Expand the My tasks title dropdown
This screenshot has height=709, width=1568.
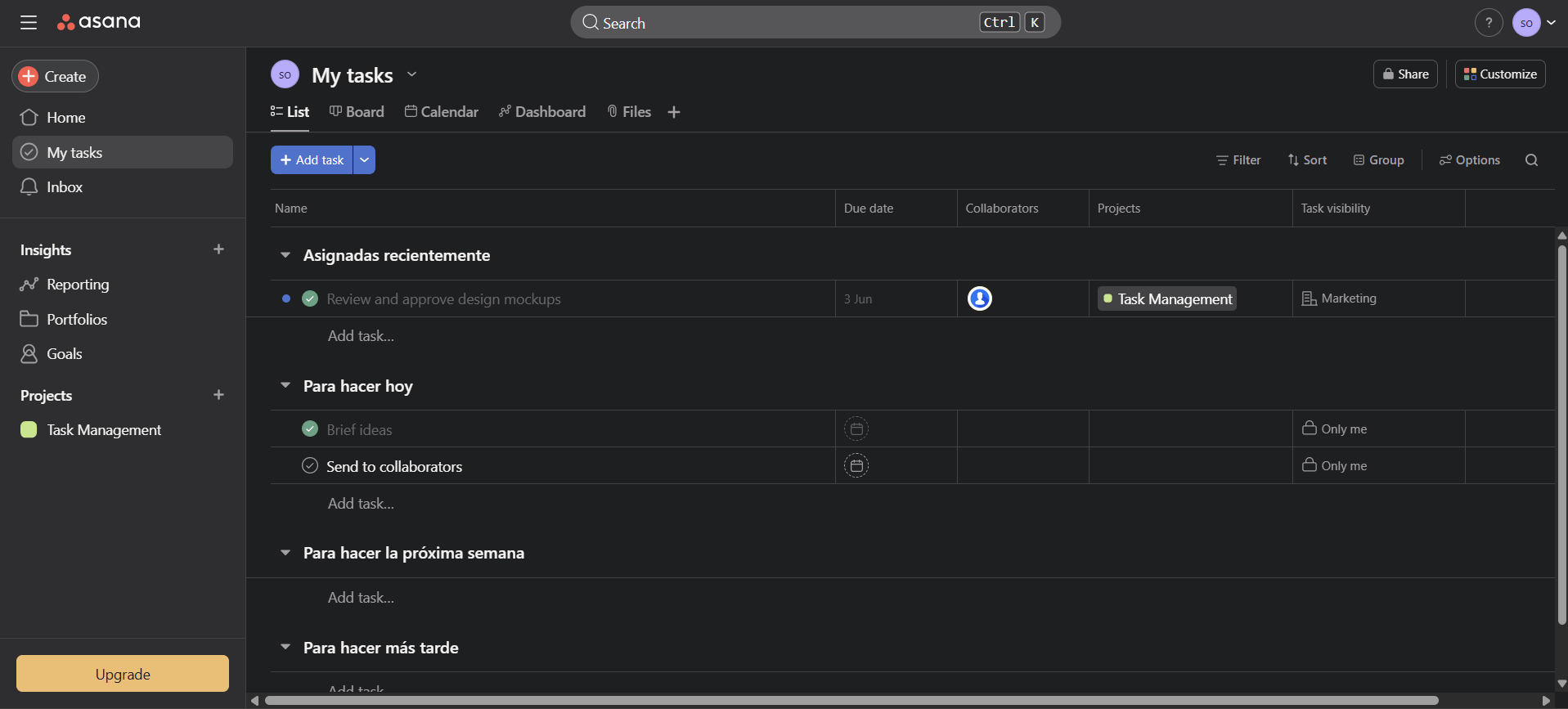(411, 75)
